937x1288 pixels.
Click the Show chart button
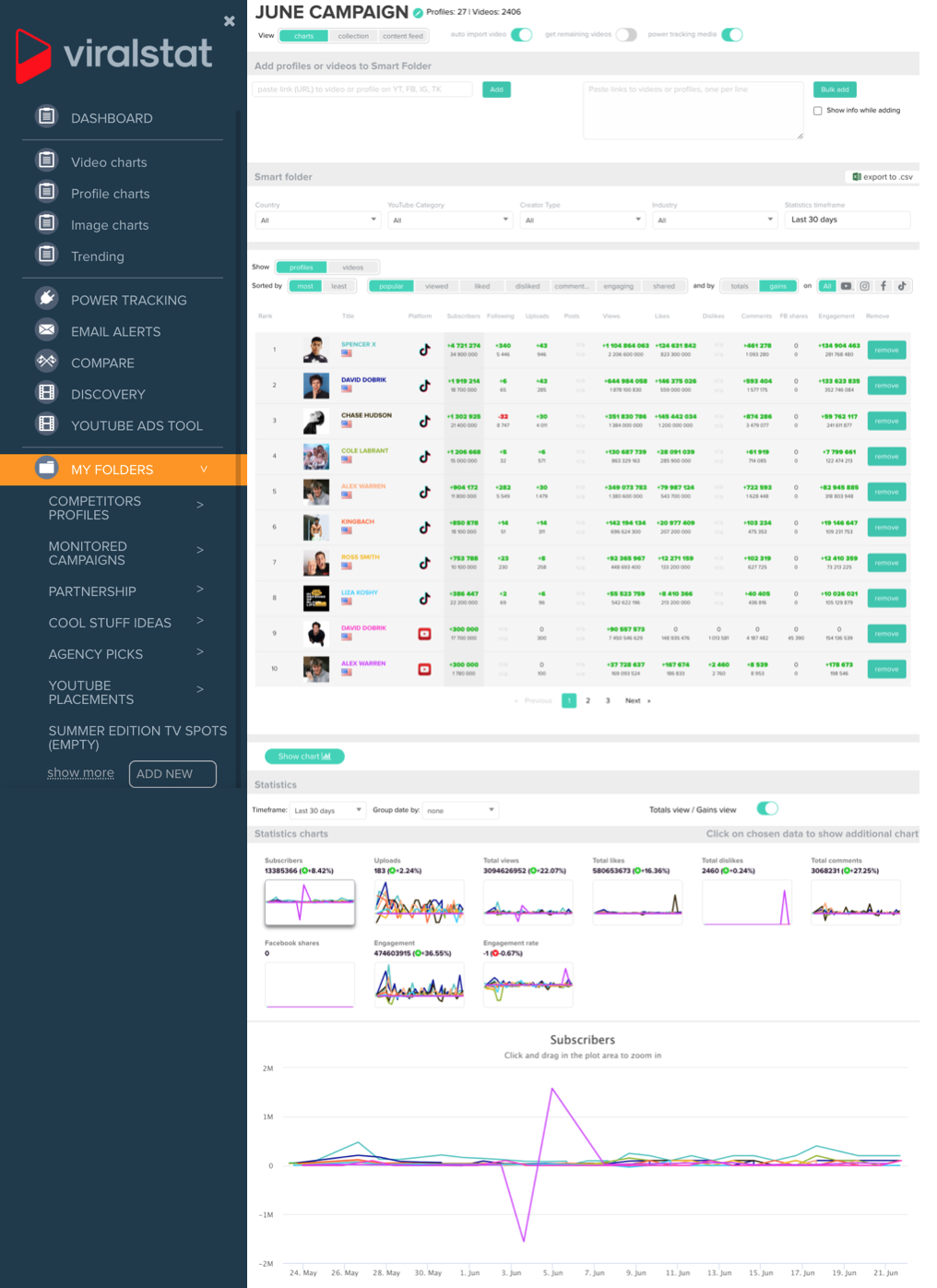(304, 757)
